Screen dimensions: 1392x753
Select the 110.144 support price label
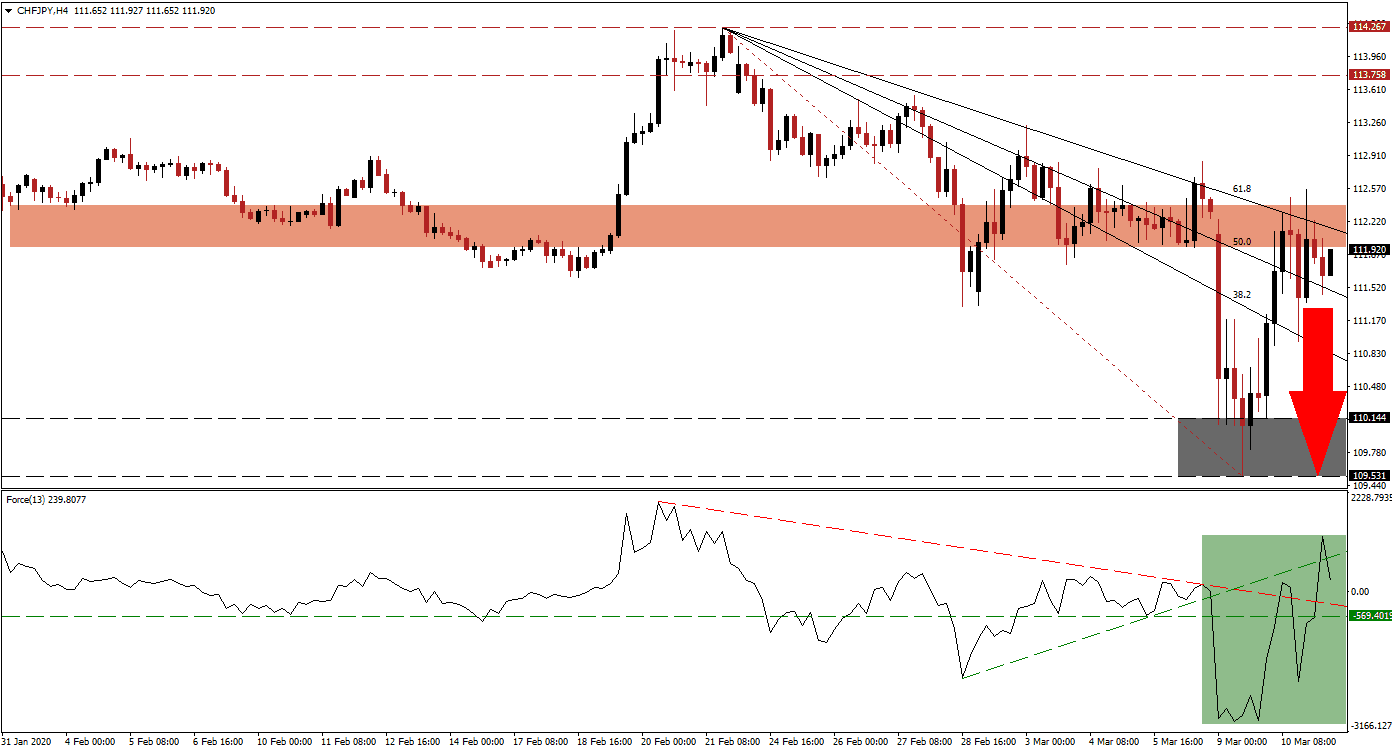1369,418
